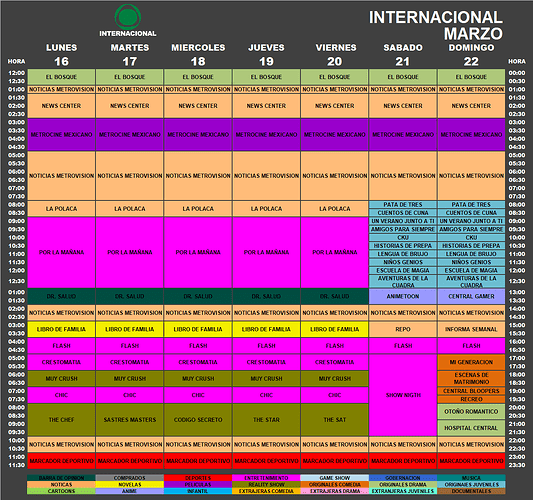Select PATA DE TRES on Saturday
Viewport: 533px width, 500px height.
click(x=403, y=205)
